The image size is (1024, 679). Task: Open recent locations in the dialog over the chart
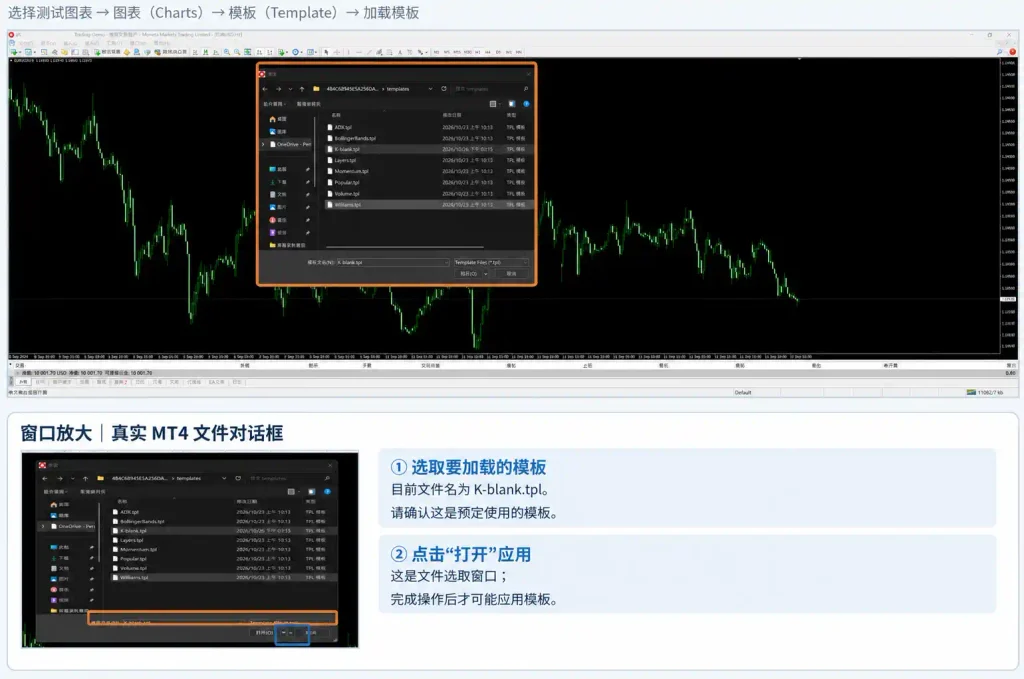pyautogui.click(x=290, y=89)
